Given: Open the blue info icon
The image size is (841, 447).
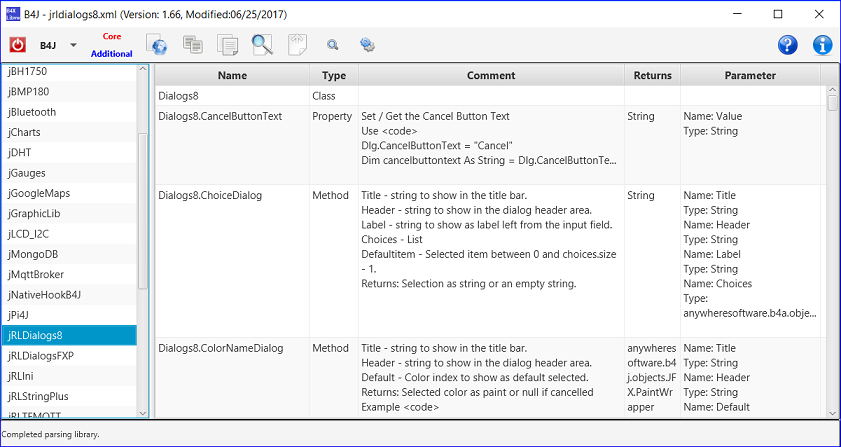Looking at the screenshot, I should (822, 45).
